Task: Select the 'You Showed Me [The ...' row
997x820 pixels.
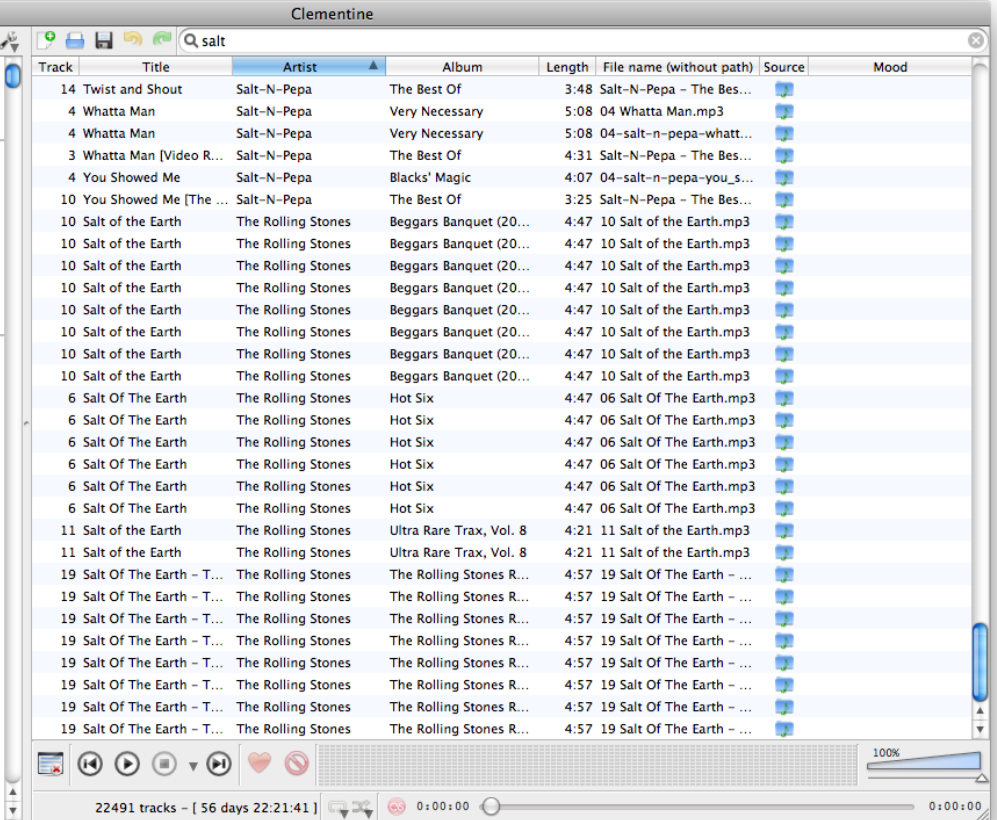Action: click(x=502, y=200)
